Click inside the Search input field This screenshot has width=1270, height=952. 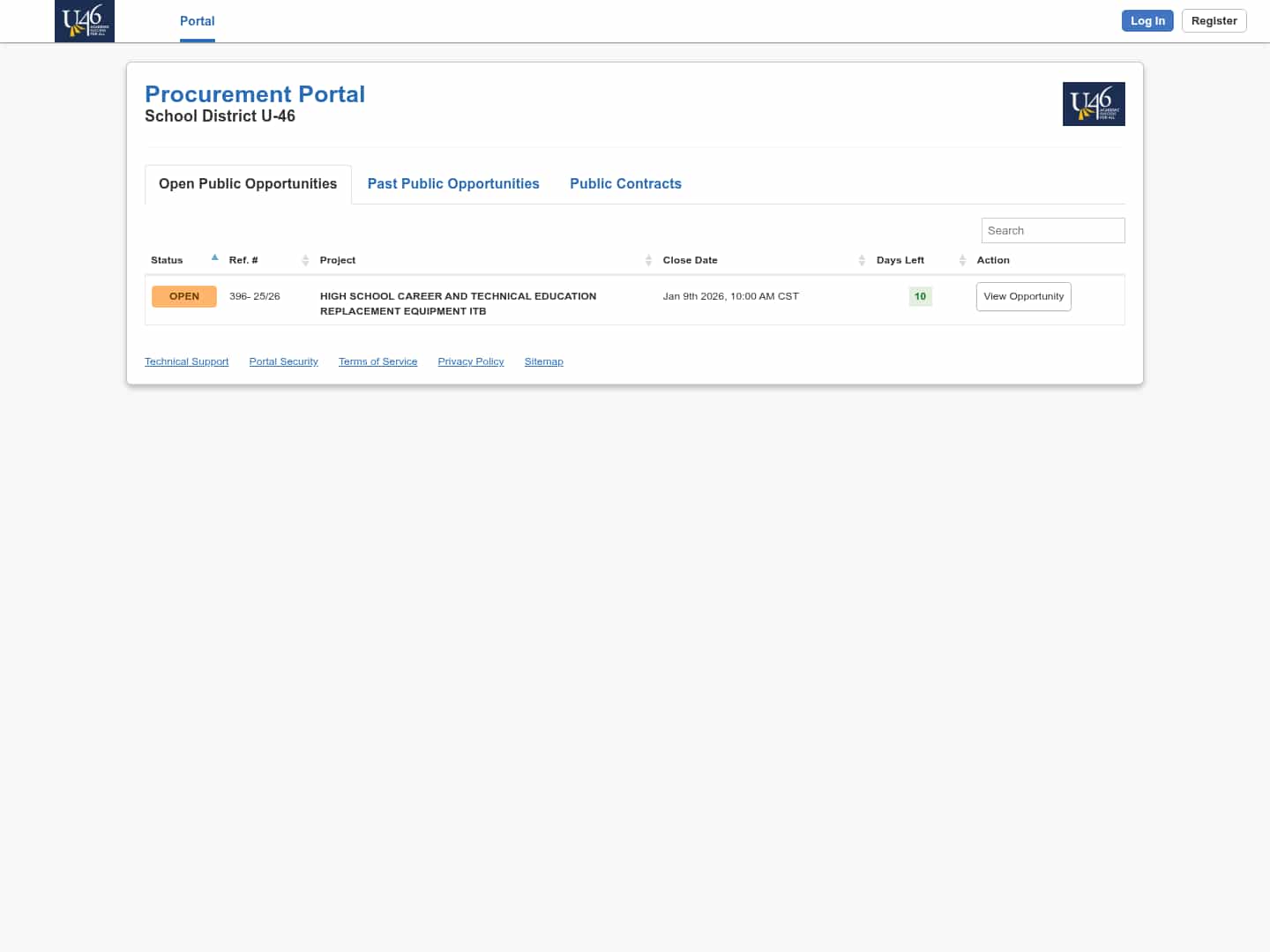point(1052,230)
